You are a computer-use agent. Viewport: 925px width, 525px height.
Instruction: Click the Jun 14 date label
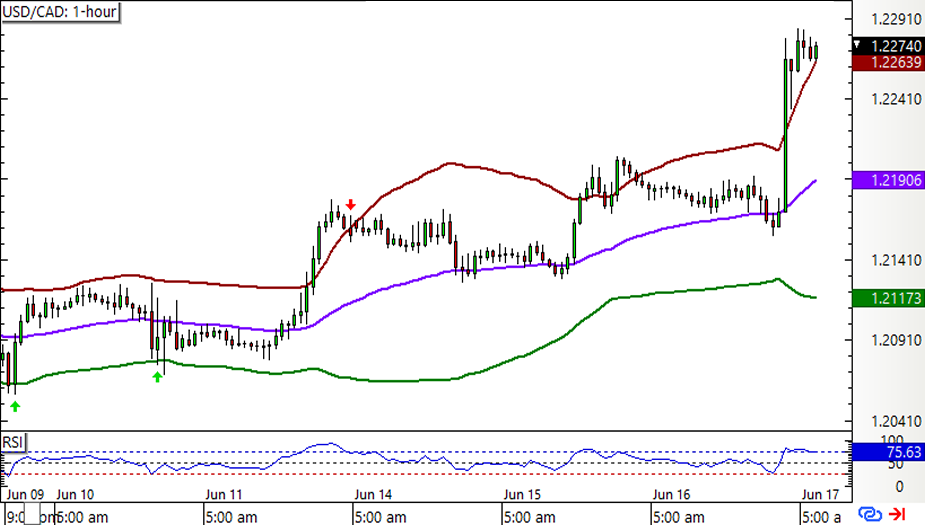(373, 494)
